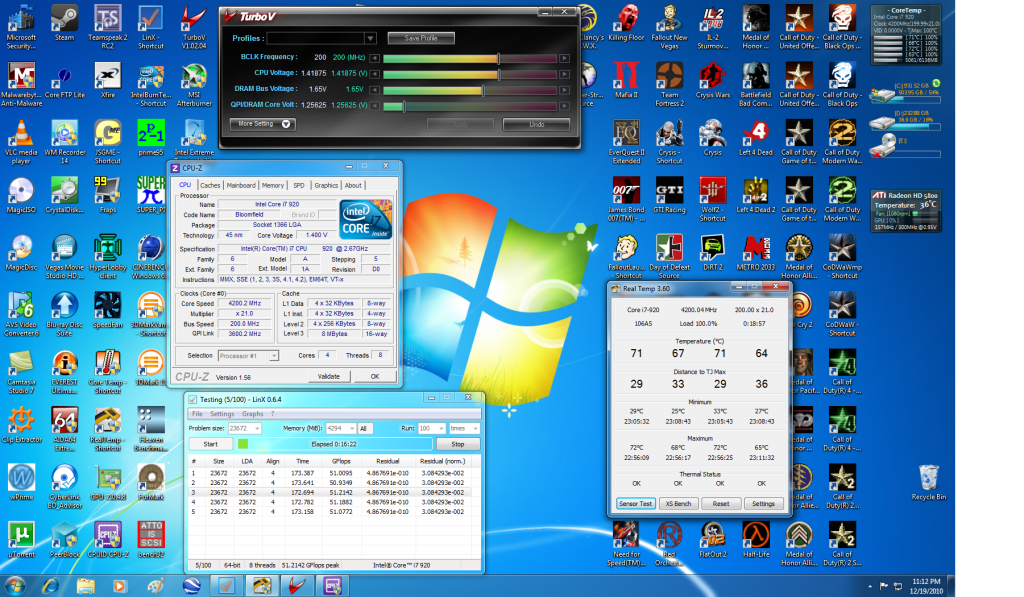Click the Undo button in TurboV
The image size is (1024, 597).
[x=536, y=124]
